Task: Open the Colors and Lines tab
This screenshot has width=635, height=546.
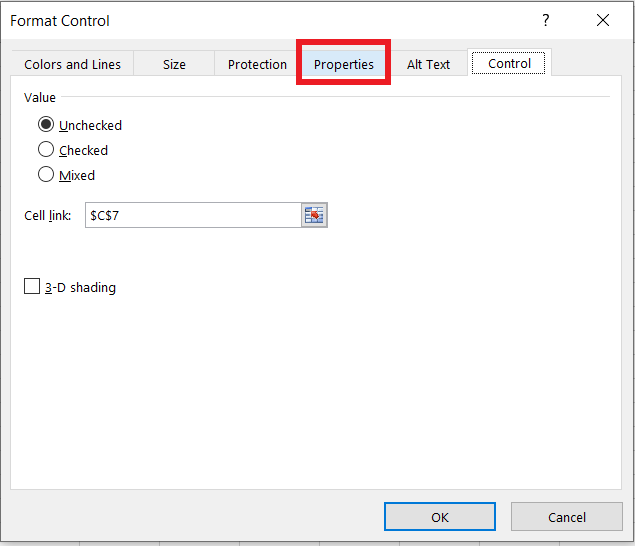Action: pos(72,64)
